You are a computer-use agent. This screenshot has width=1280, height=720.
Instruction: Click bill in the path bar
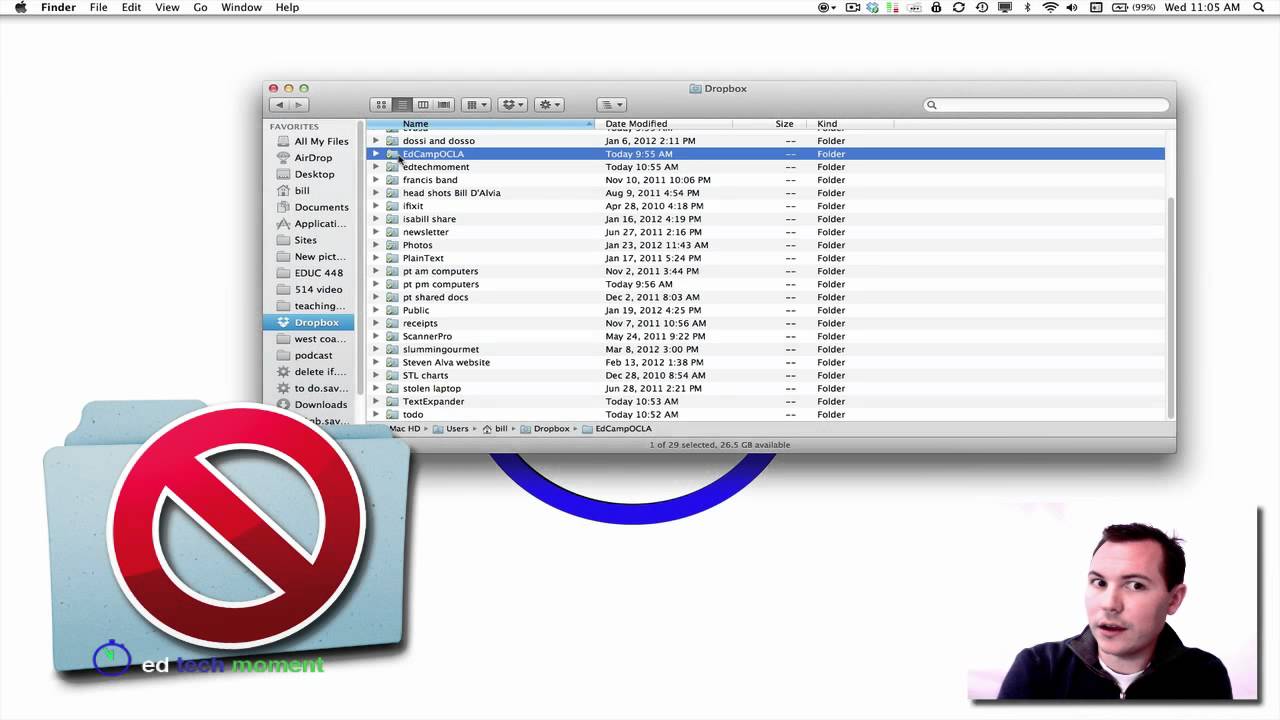[495, 429]
